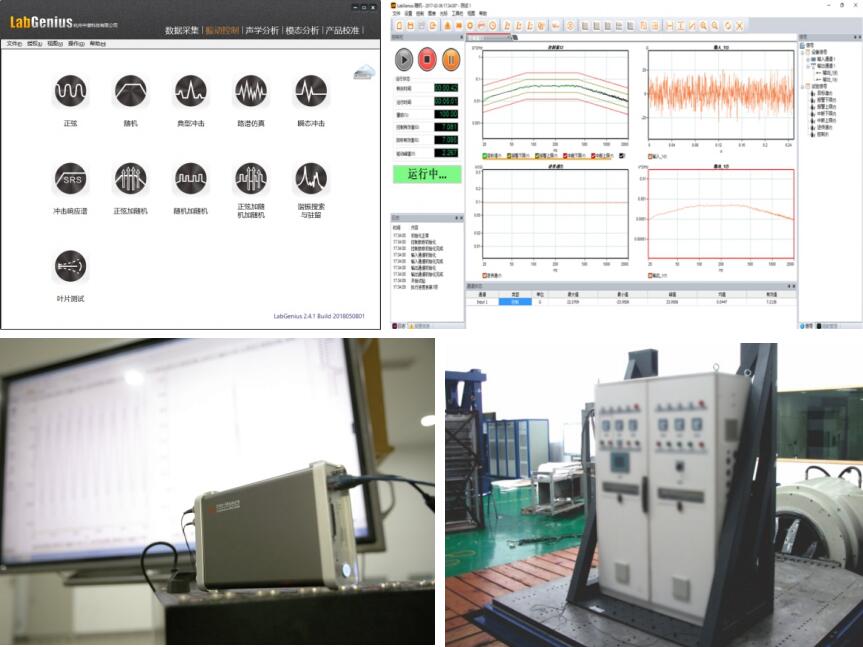Click the zoom-out magnifier in the chart toolbar
Screen dimensions: 863x647
715,26
